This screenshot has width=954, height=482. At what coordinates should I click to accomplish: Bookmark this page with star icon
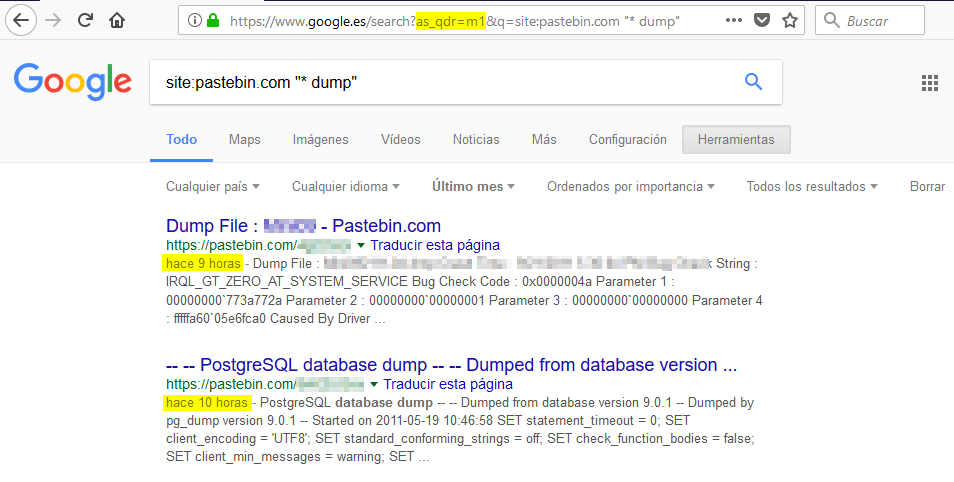(x=790, y=20)
